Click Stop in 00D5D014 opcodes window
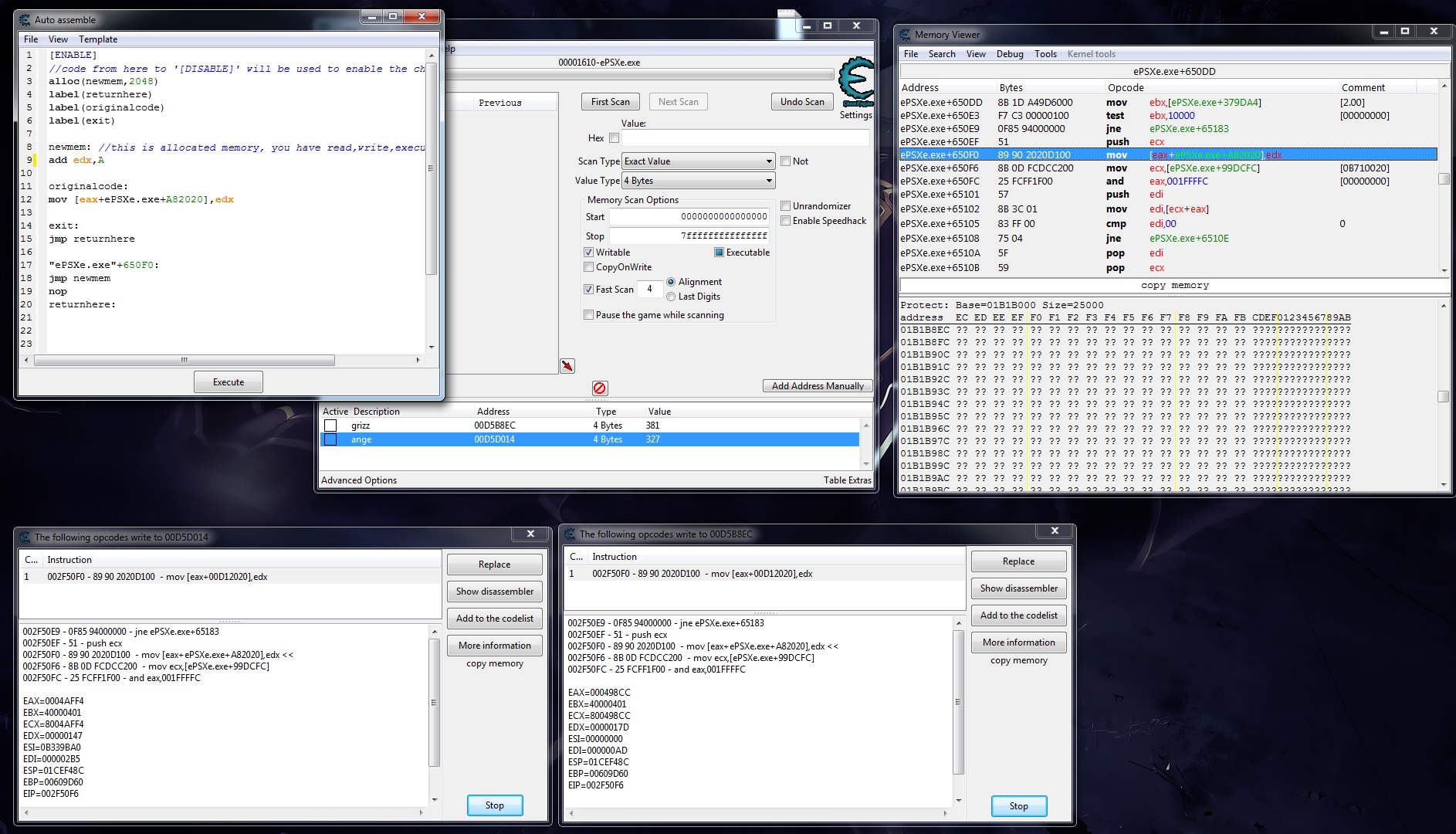 495,805
